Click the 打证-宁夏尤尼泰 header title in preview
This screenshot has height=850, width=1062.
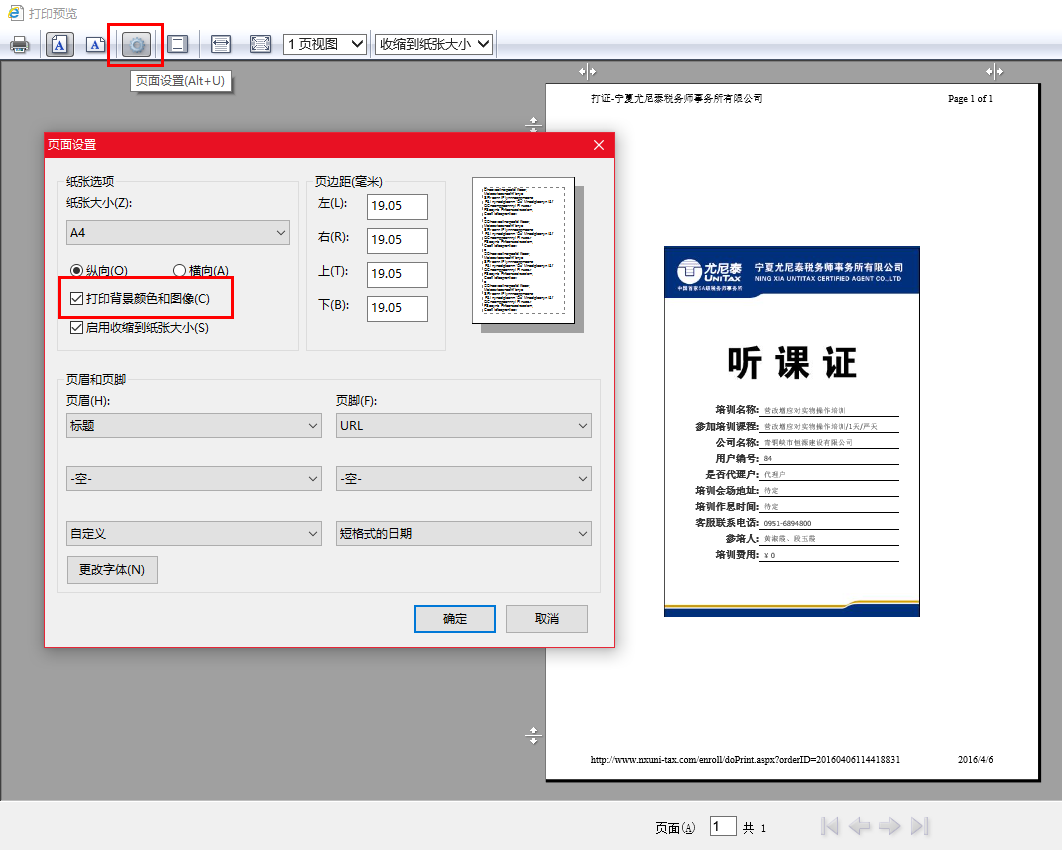click(677, 99)
